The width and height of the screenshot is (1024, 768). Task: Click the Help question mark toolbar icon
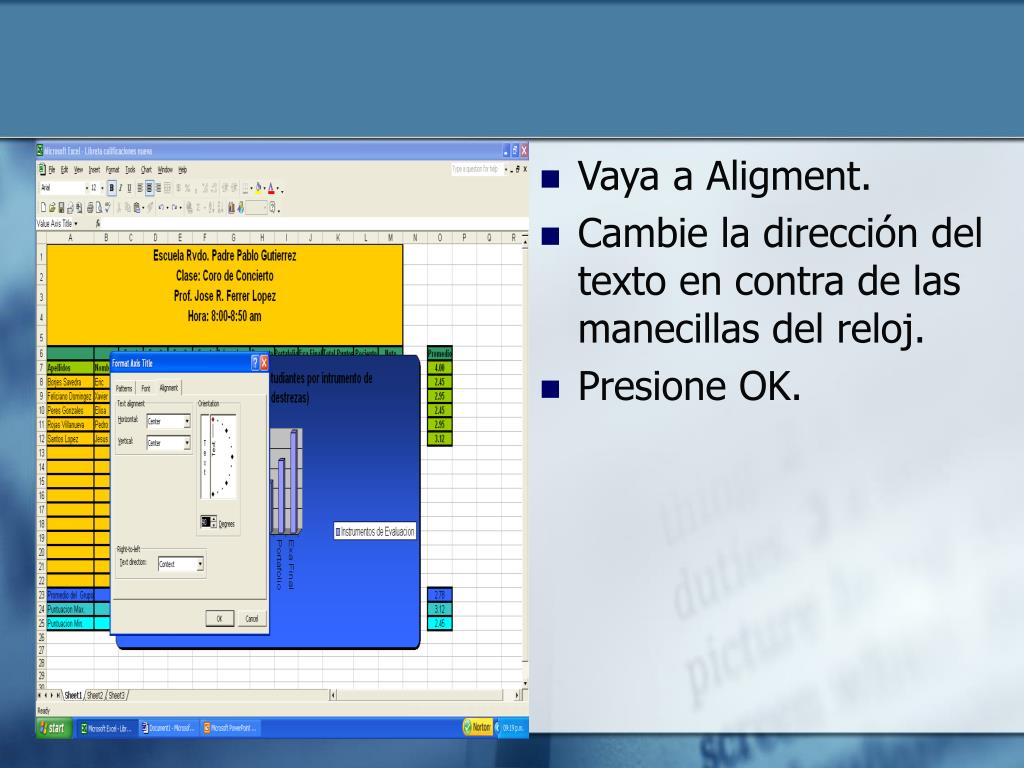(x=273, y=208)
